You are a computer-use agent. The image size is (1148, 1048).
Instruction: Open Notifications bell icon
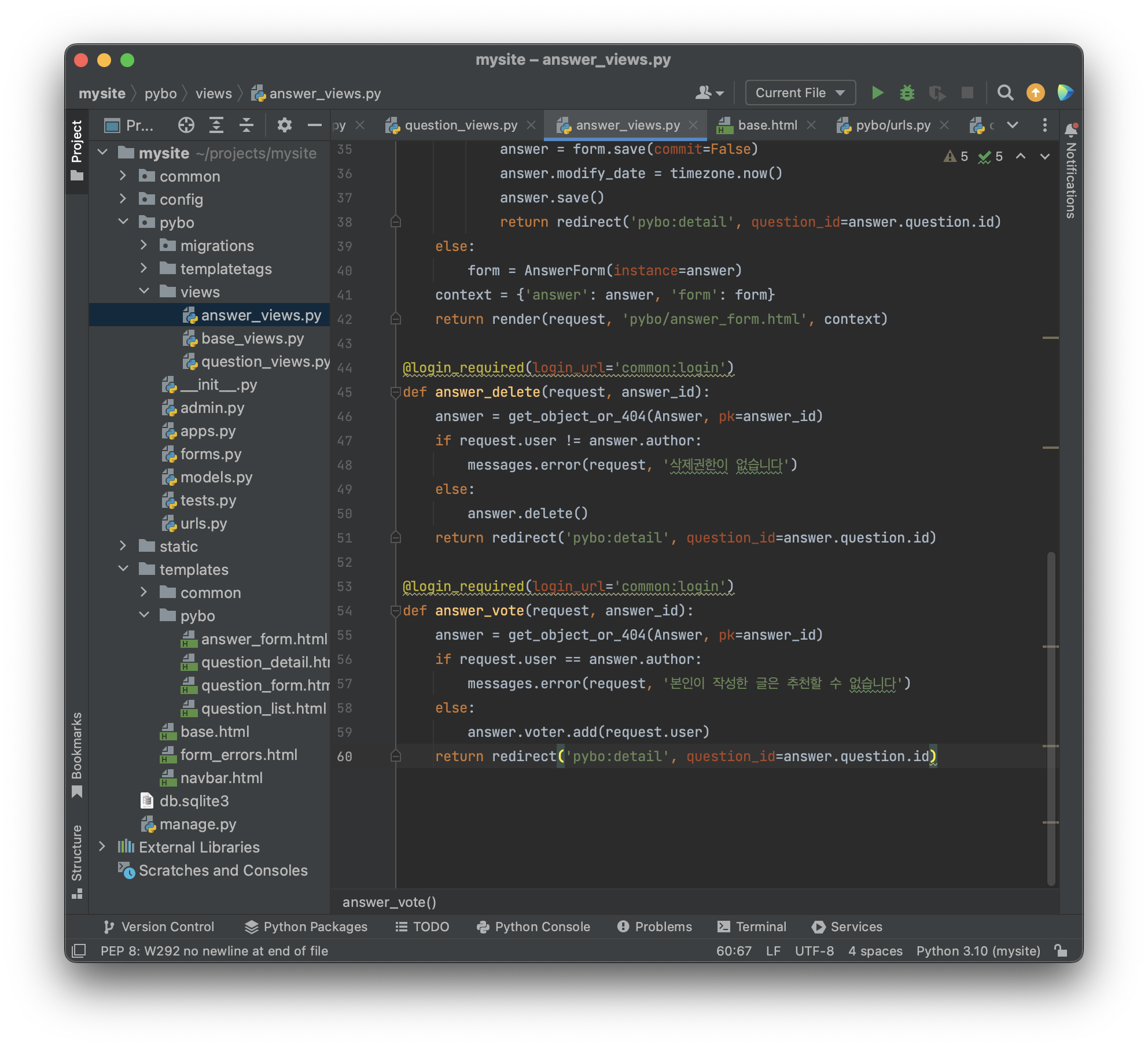1071,130
